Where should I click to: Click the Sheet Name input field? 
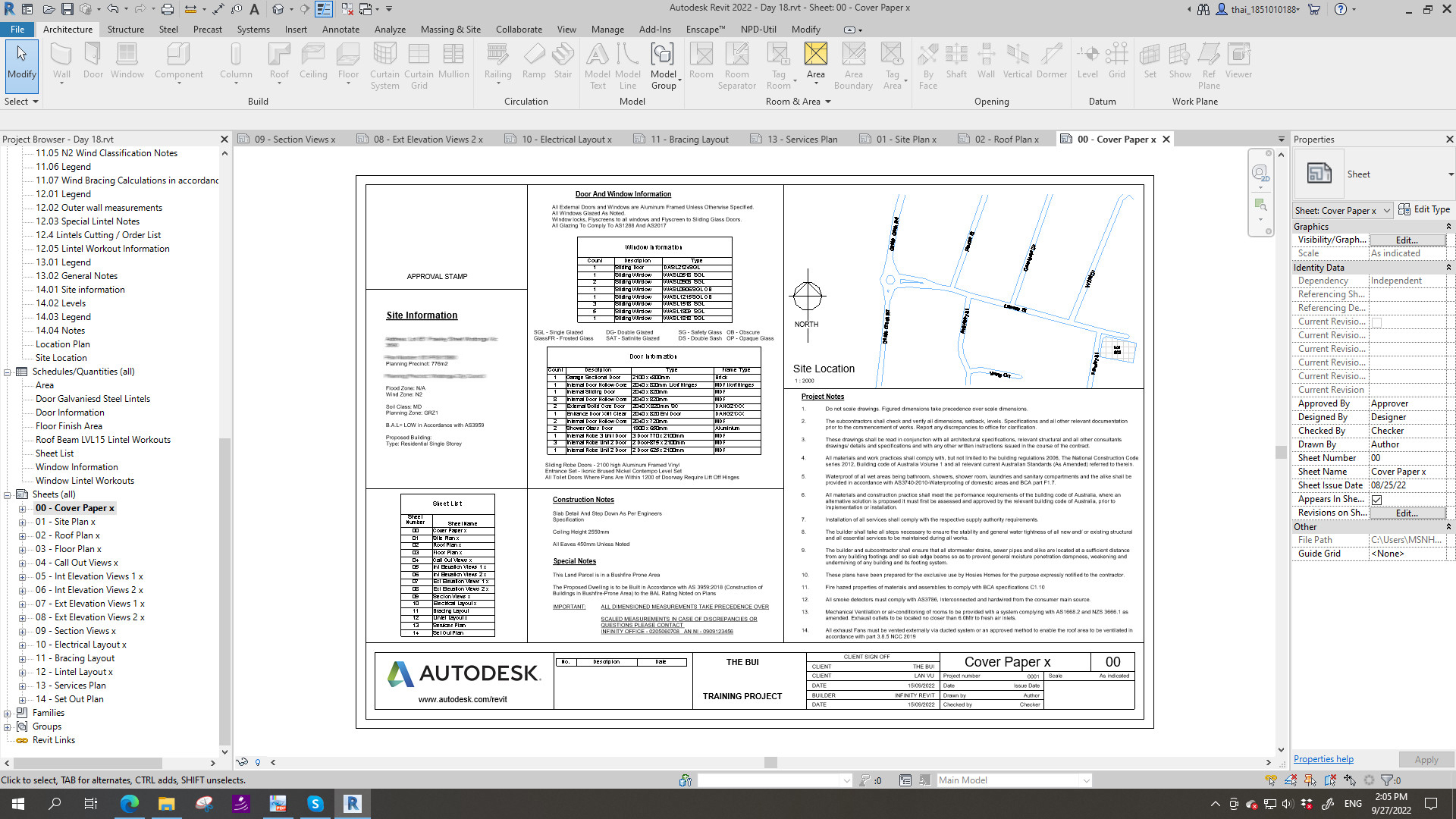(1407, 472)
